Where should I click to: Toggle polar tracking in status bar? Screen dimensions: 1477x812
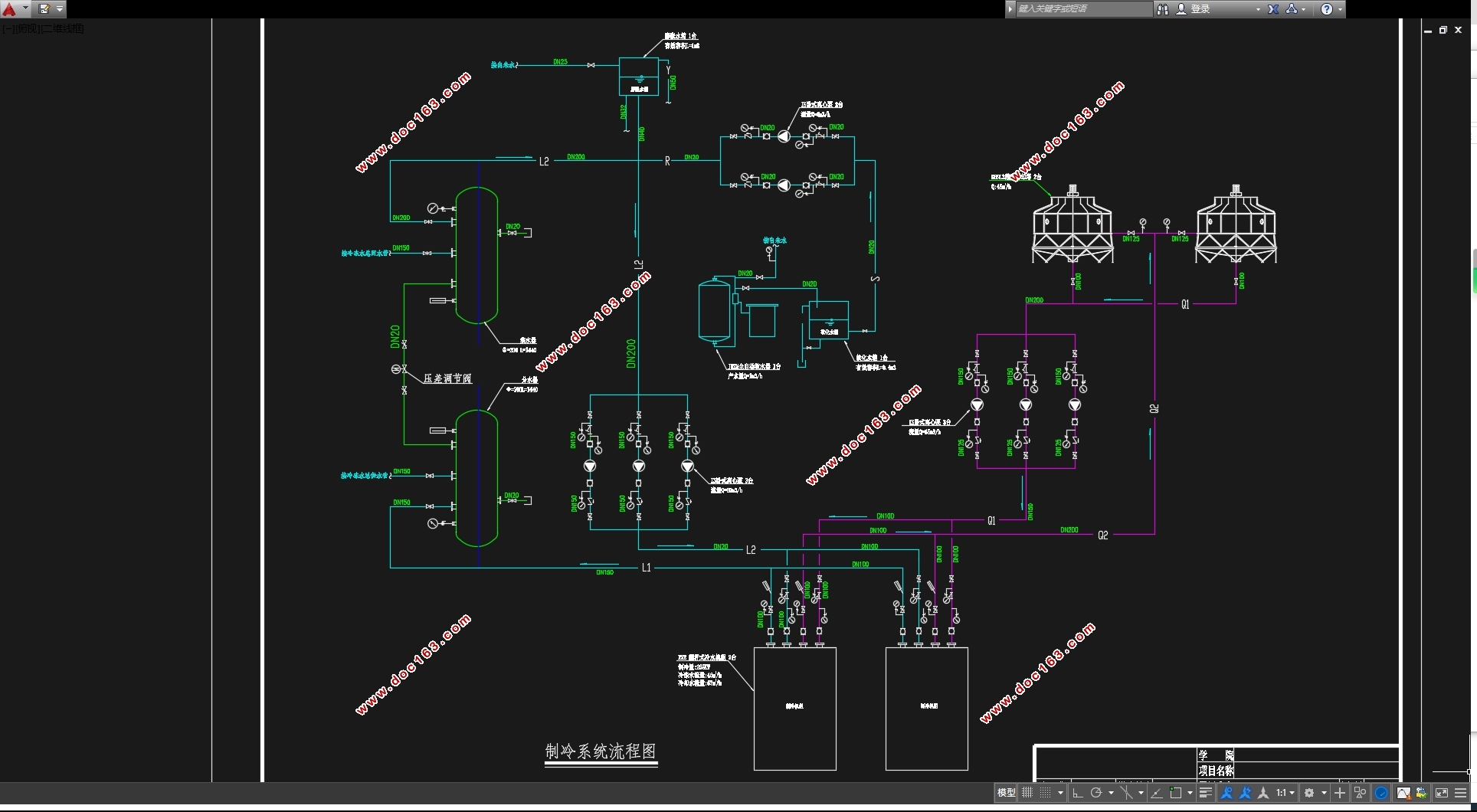point(1096,793)
